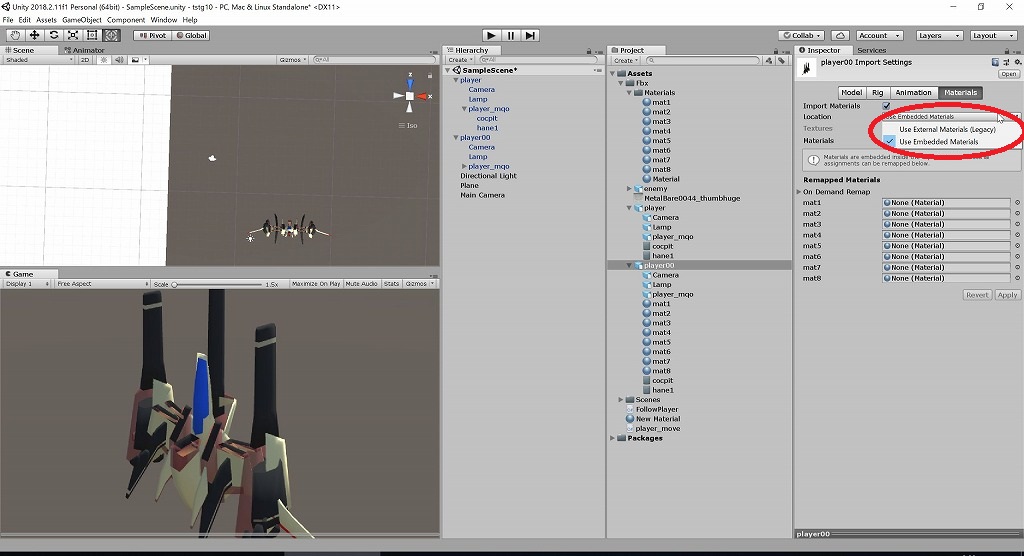Toggle Maximize On Play option
The width and height of the screenshot is (1024, 556).
tap(316, 284)
